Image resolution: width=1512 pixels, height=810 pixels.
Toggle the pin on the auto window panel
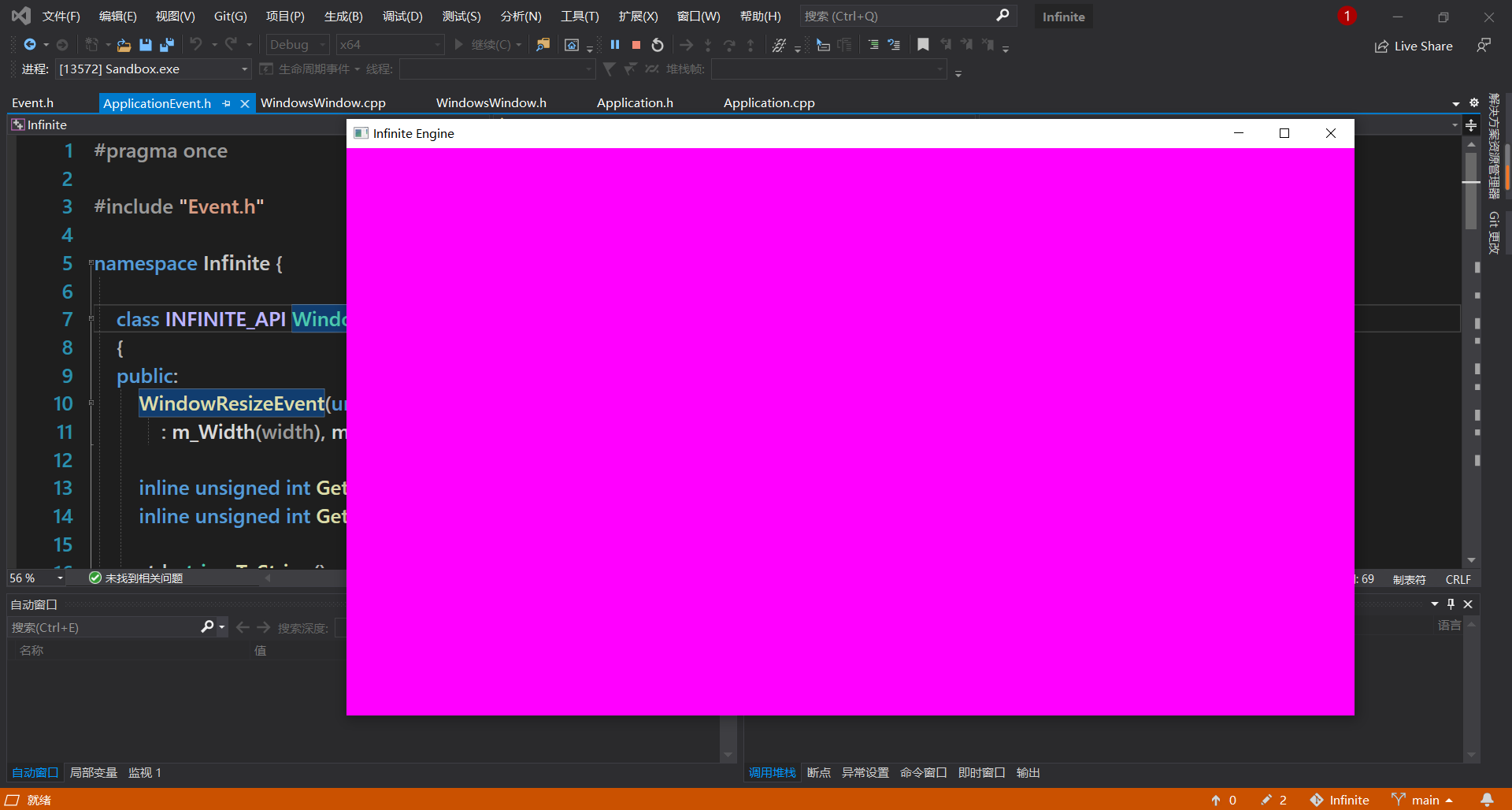1451,604
